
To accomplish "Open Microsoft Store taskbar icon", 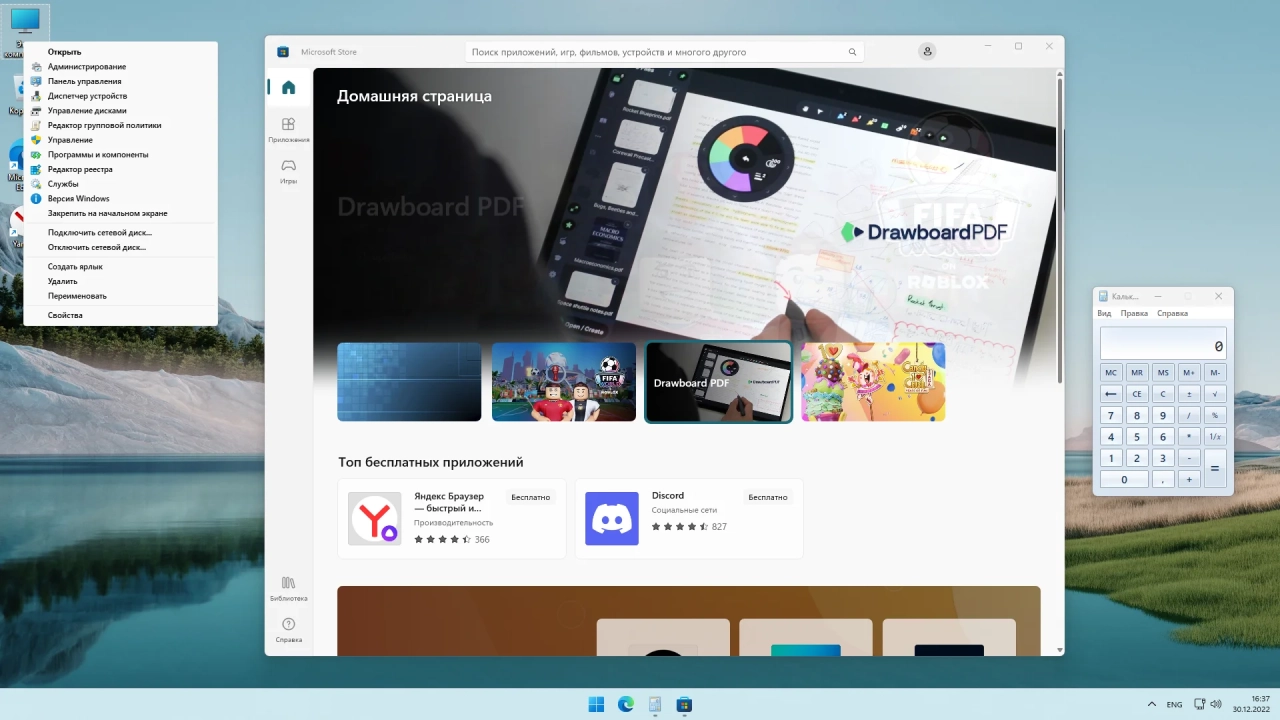I will click(684, 704).
